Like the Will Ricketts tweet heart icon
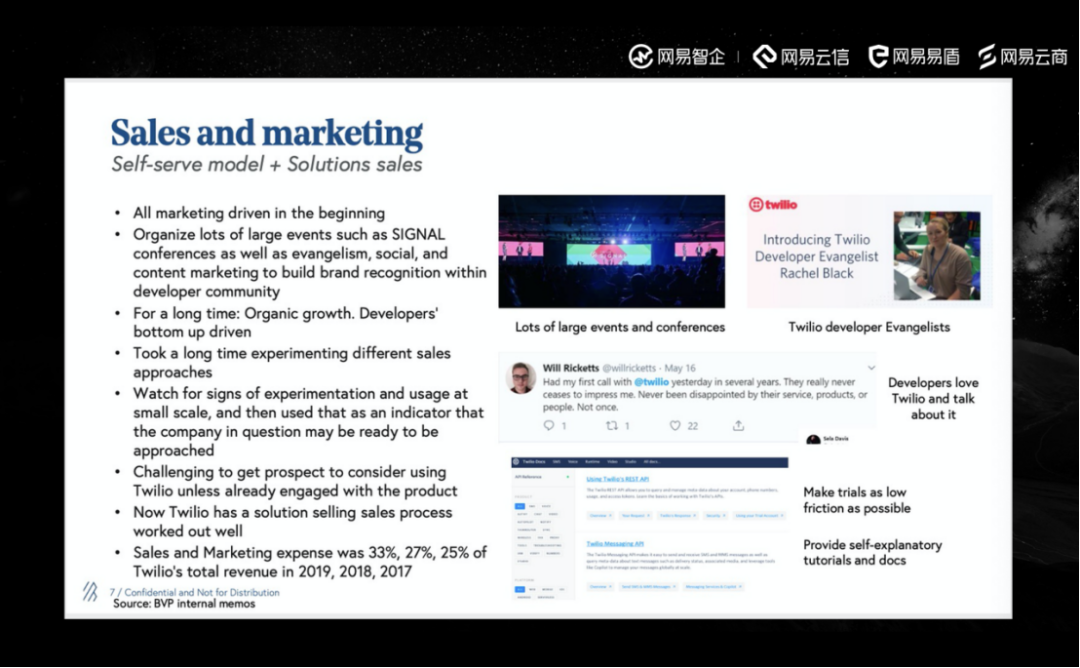Image resolution: width=1080 pixels, height=668 pixels. click(675, 426)
